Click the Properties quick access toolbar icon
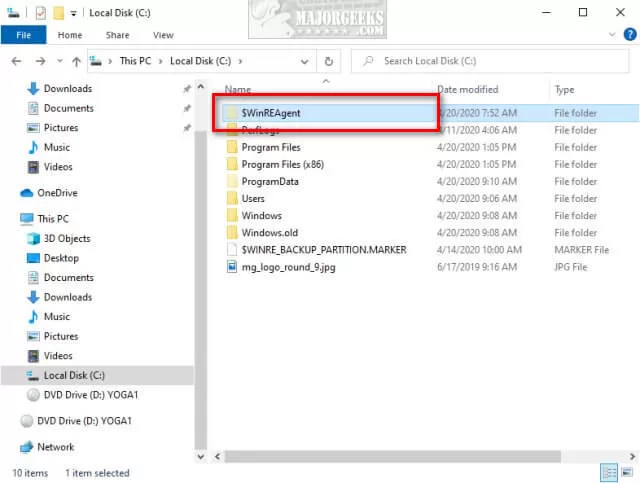The width and height of the screenshot is (640, 483). tap(40, 13)
